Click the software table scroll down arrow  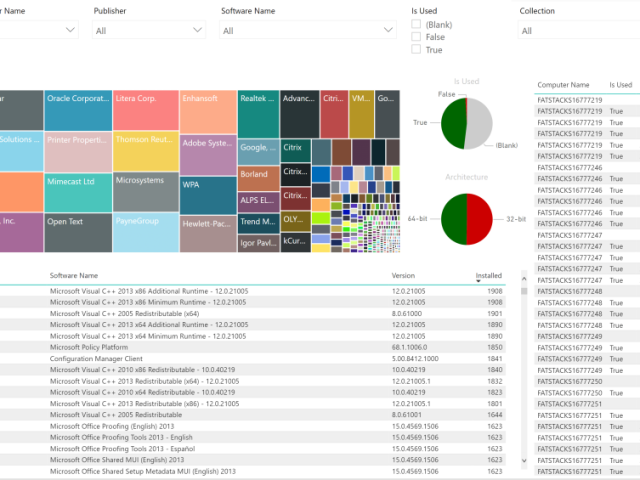tap(524, 460)
